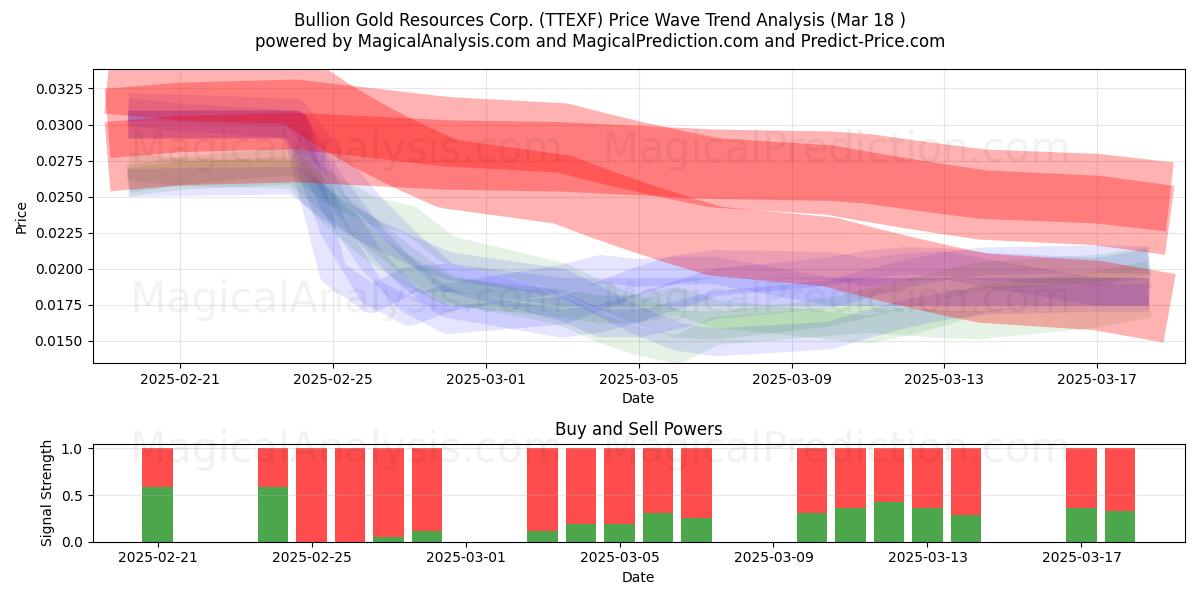The width and height of the screenshot is (1200, 600).
Task: Click the 'Price' y-axis label
Action: pos(21,216)
